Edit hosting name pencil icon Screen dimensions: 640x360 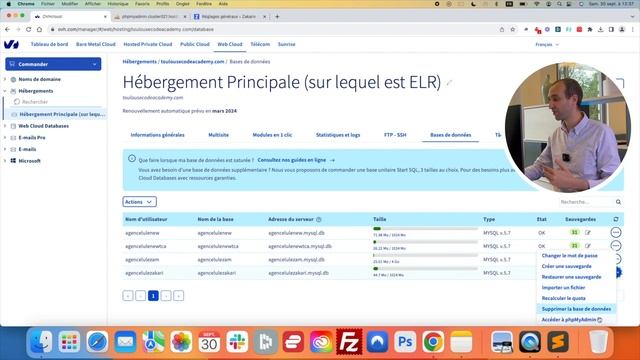(x=449, y=83)
